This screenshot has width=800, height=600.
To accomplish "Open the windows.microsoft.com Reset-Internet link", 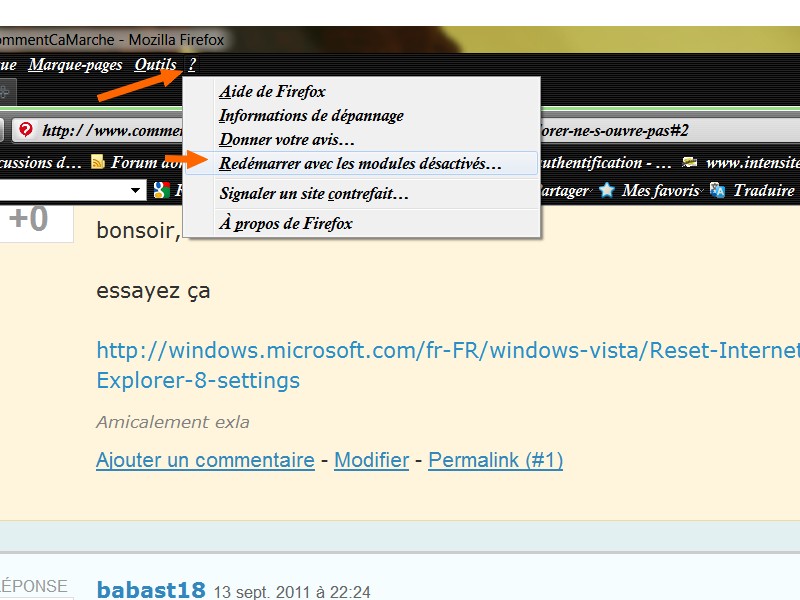I will click(x=448, y=365).
